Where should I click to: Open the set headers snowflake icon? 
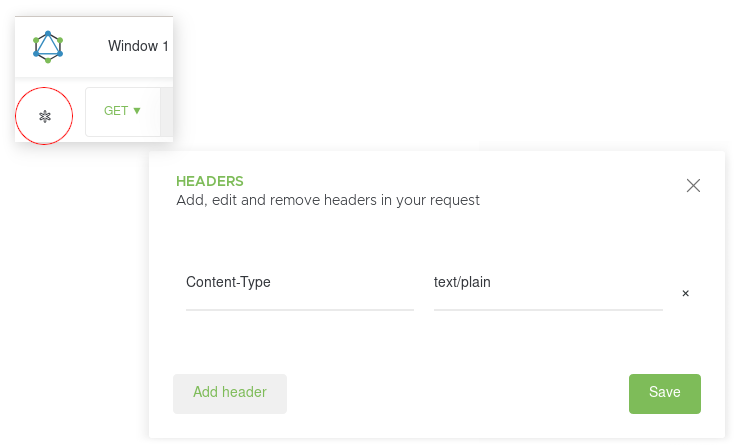[45, 116]
